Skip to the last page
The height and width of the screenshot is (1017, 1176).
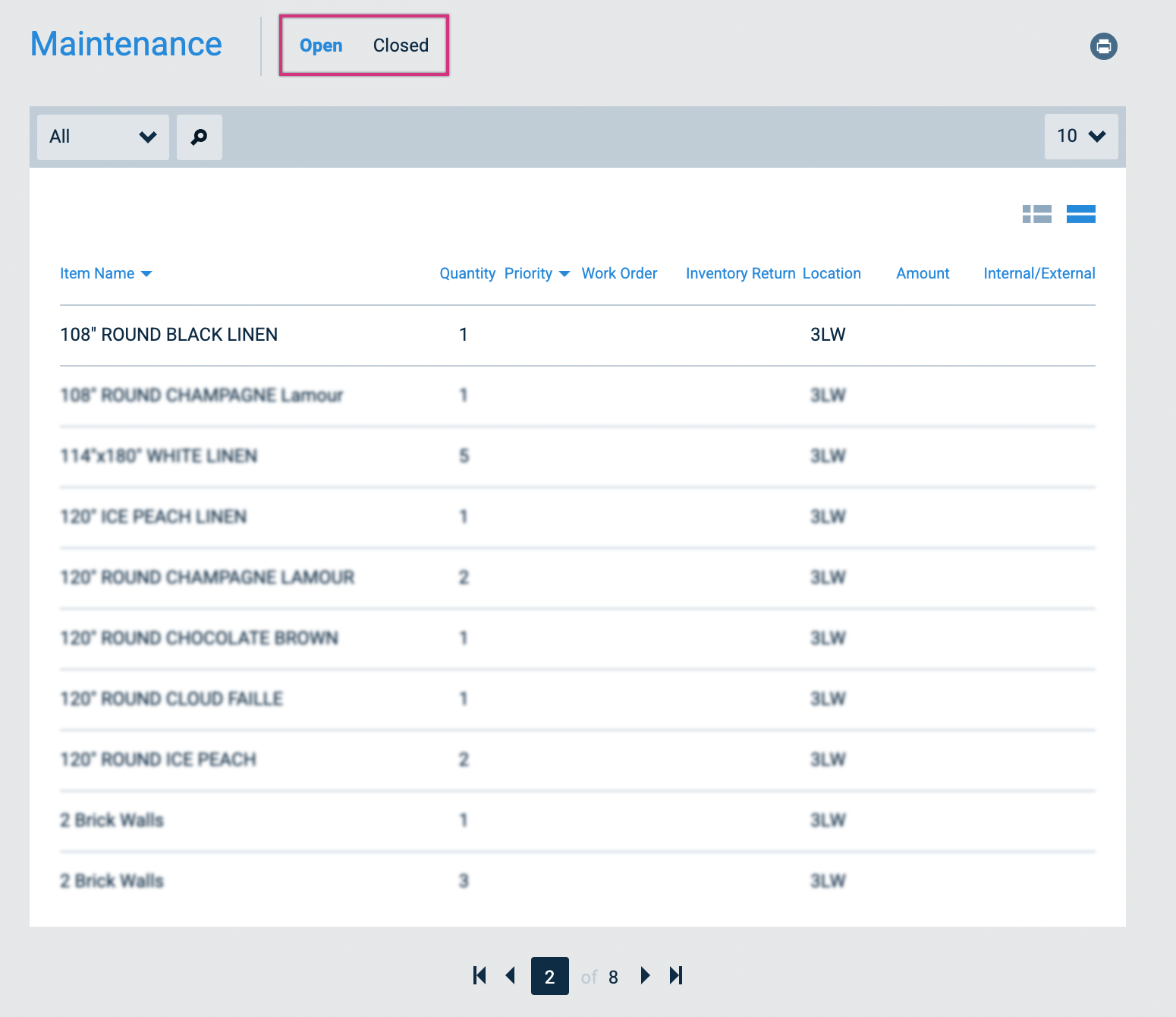(676, 976)
